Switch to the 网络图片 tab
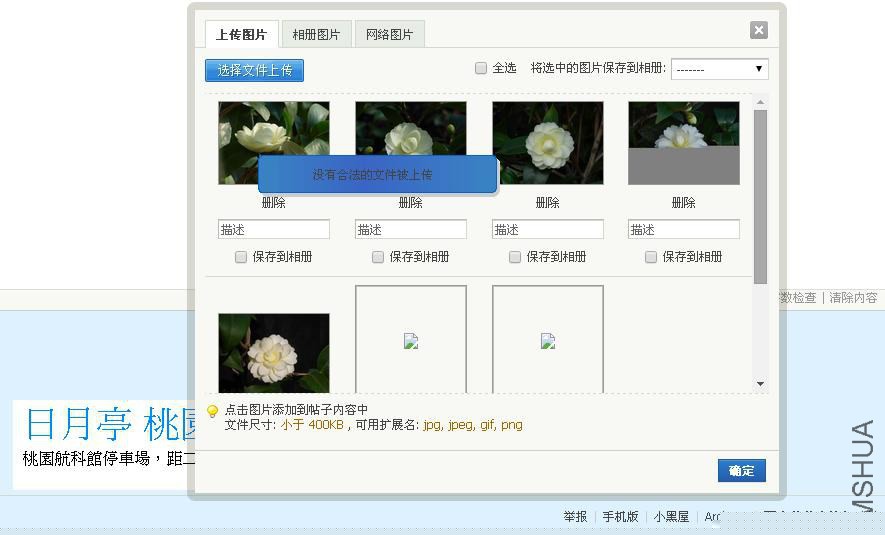This screenshot has height=535, width=885. (x=389, y=34)
